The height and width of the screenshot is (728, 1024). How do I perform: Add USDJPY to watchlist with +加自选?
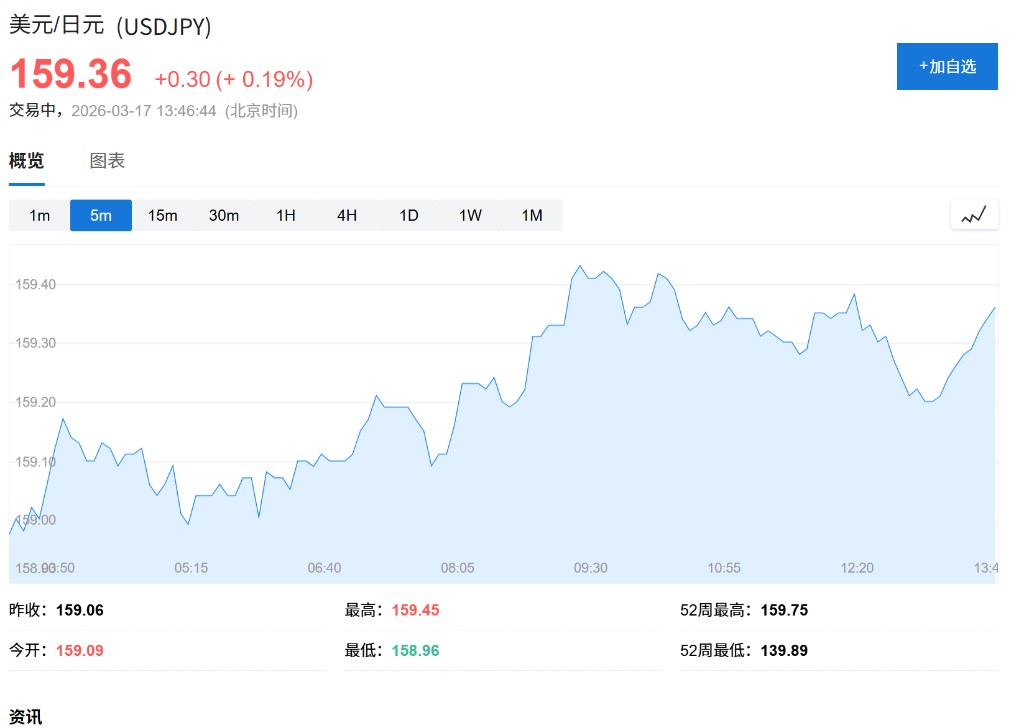click(x=946, y=67)
